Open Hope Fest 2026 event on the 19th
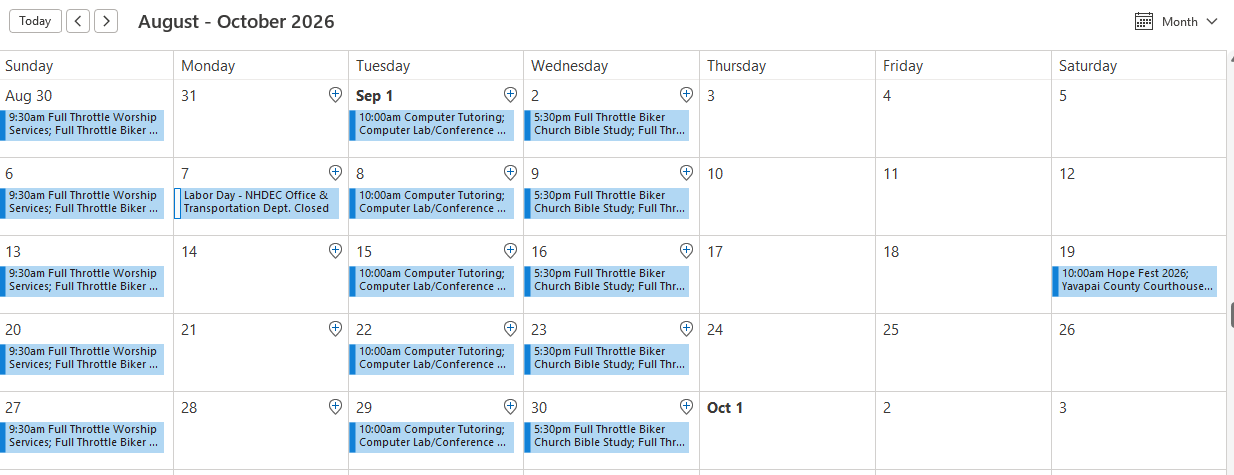The width and height of the screenshot is (1234, 475). pos(1134,281)
